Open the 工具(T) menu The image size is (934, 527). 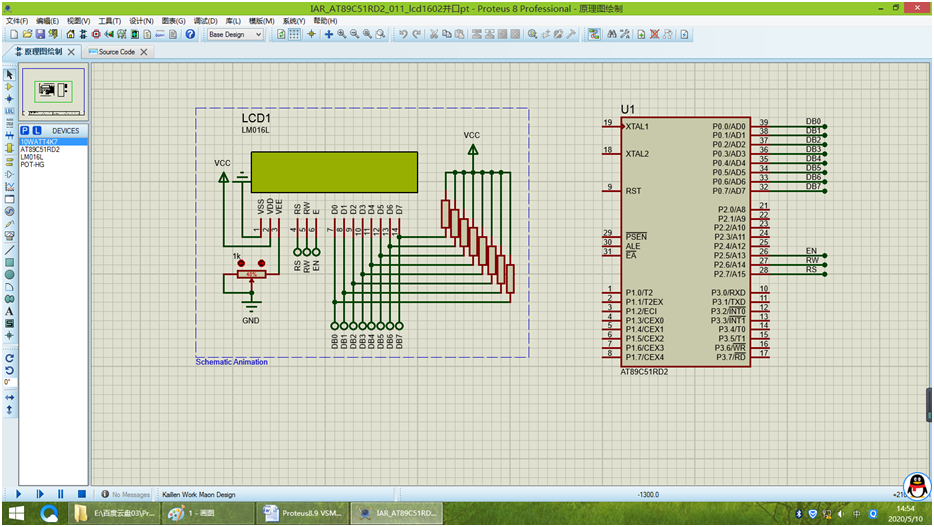click(x=110, y=21)
